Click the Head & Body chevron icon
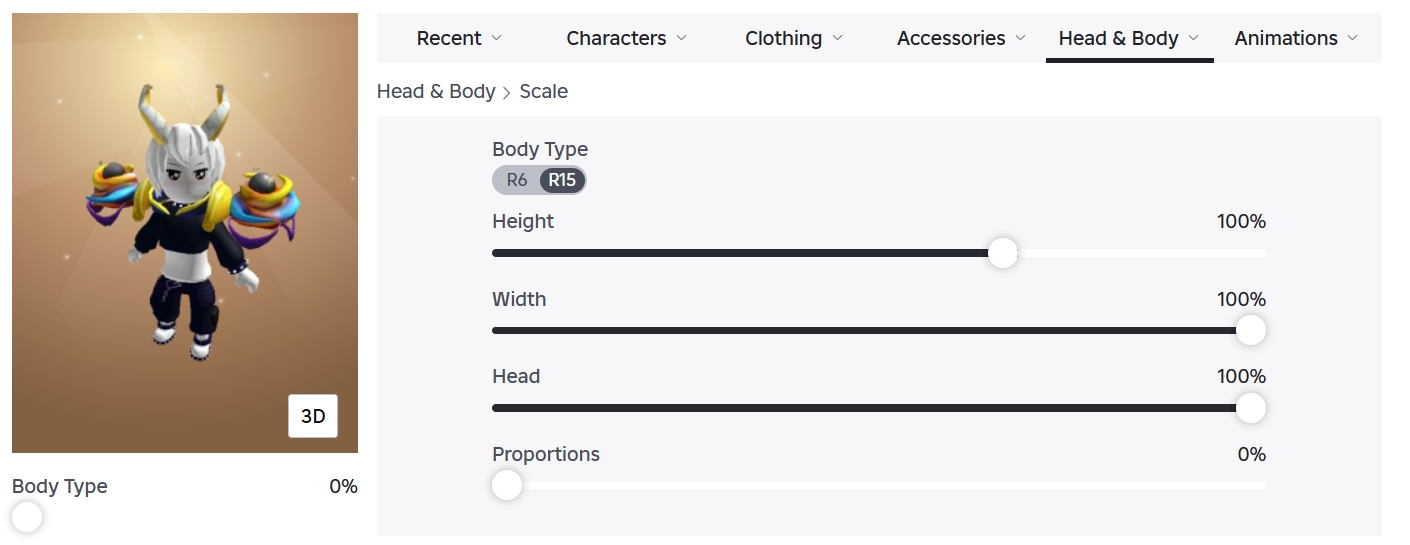Screen dimensions: 1410x545 pos(1194,38)
